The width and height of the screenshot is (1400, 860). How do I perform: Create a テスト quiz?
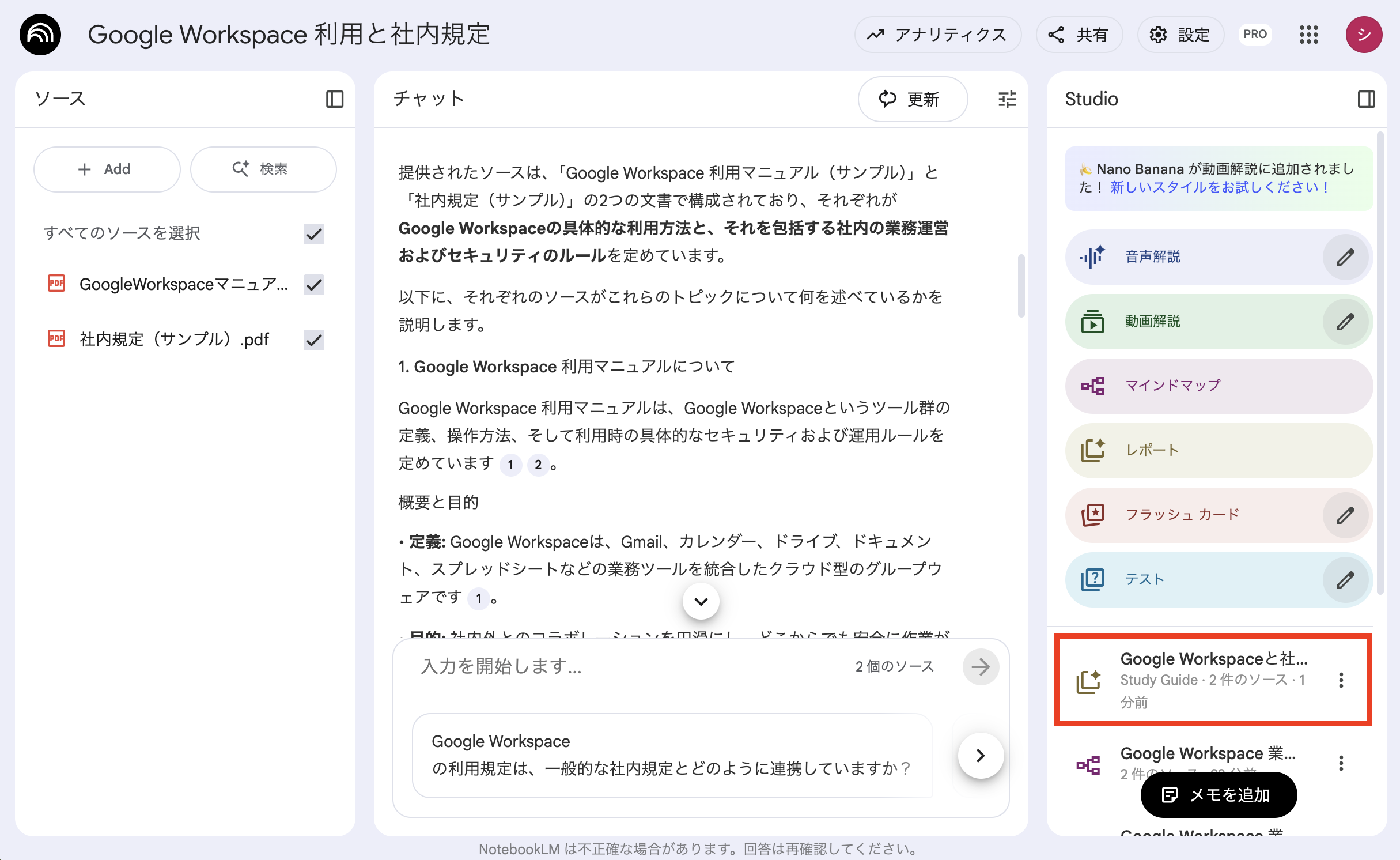[x=1145, y=579]
